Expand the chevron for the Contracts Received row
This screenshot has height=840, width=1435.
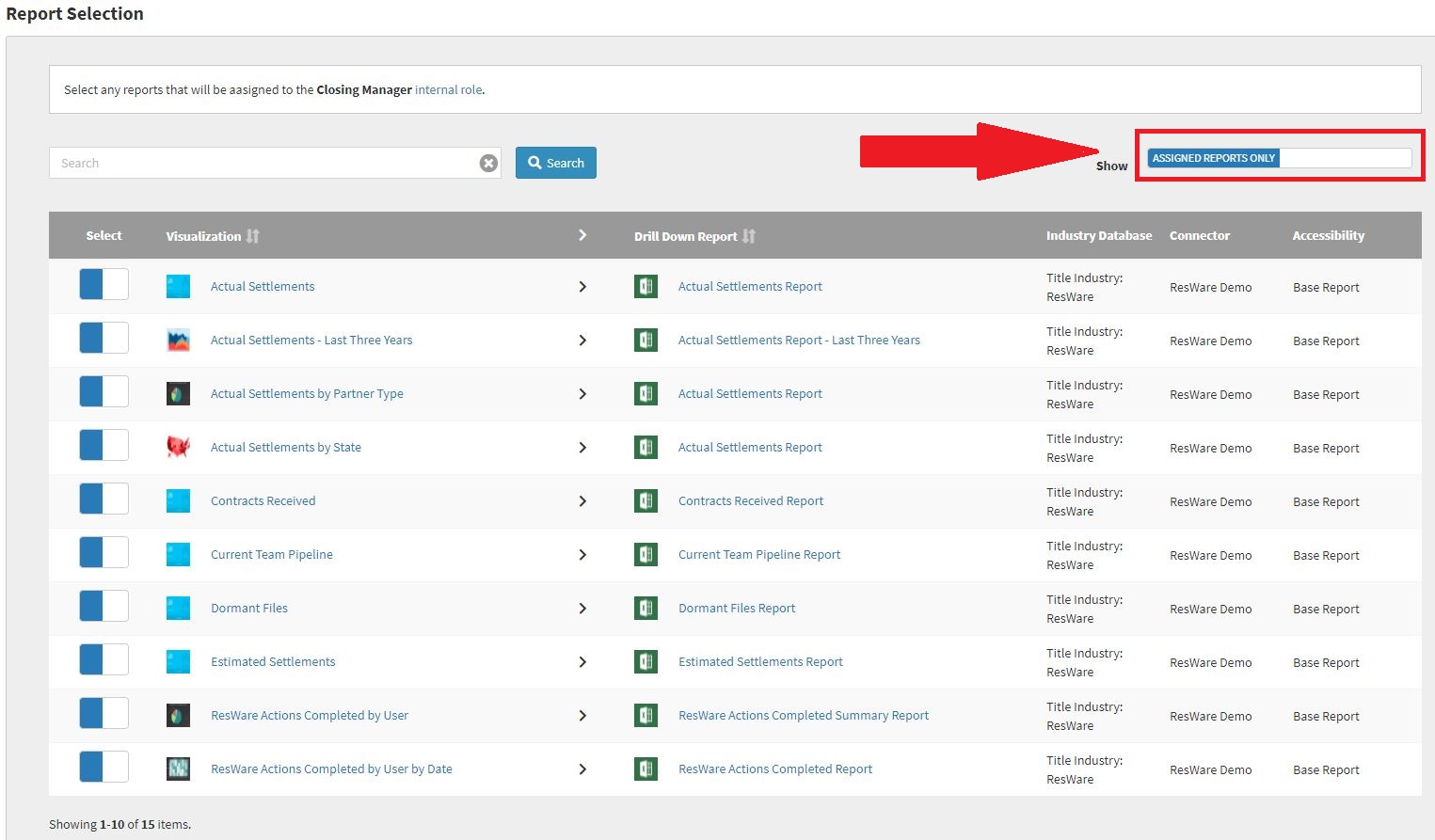pos(582,501)
